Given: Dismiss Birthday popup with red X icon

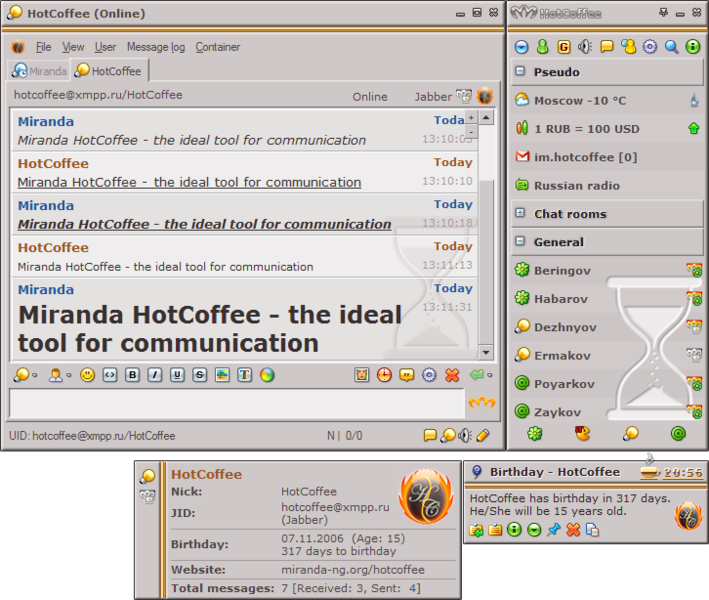Looking at the screenshot, I should tap(573, 529).
